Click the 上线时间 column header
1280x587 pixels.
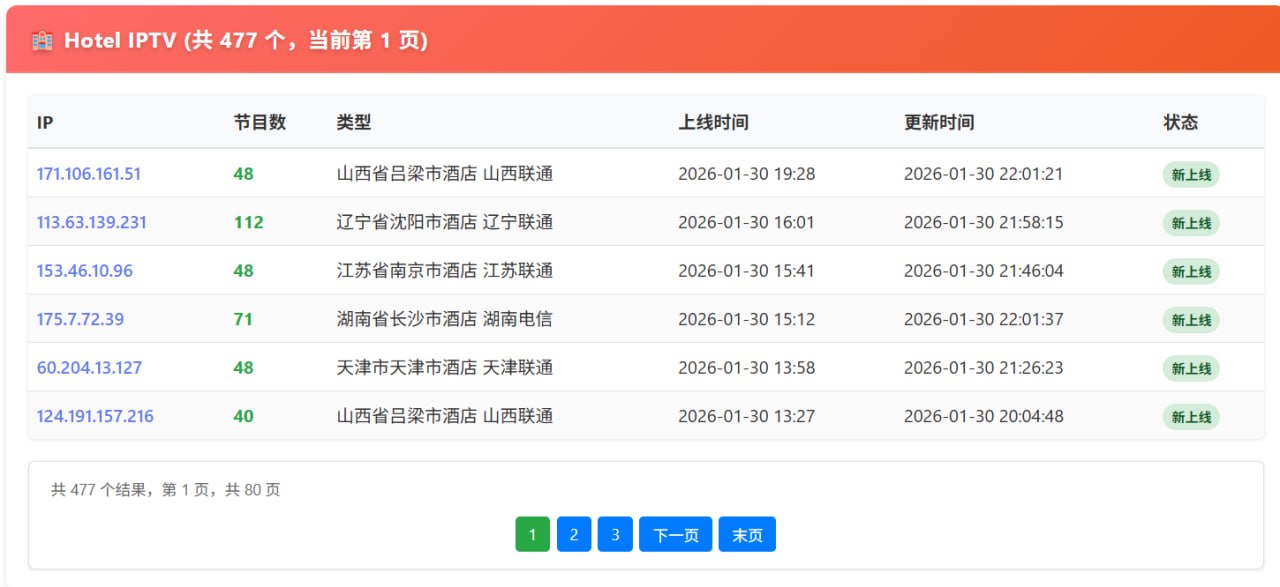coord(713,122)
